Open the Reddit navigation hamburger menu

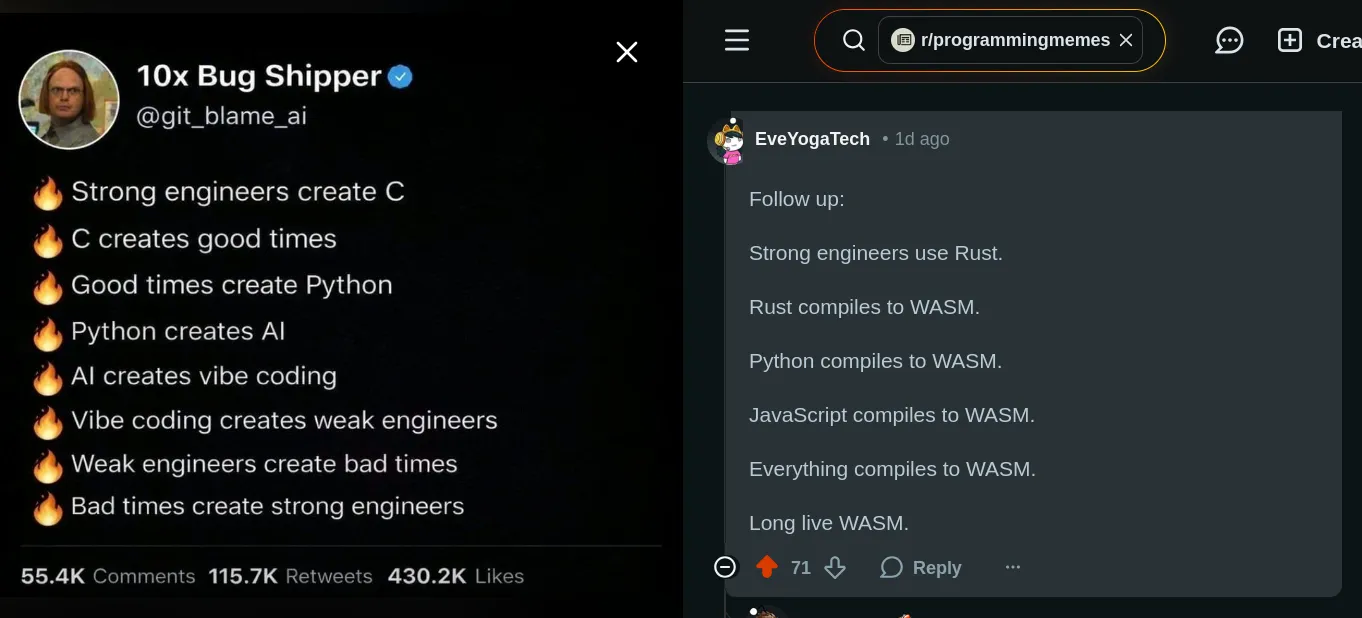tap(737, 40)
